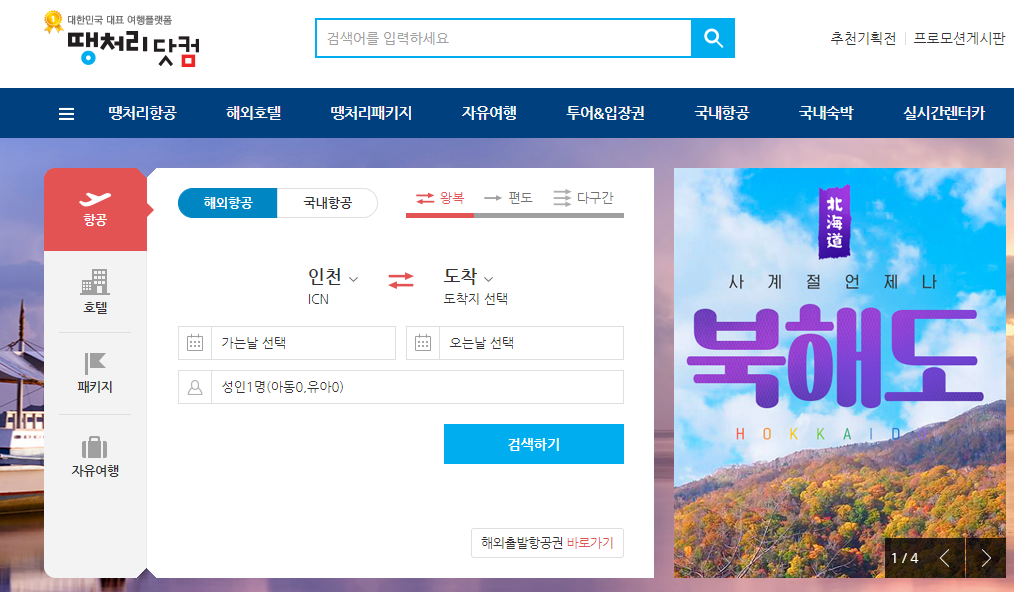The height and width of the screenshot is (592, 1014).
Task: Click the swap departure and arrival arrows
Action: pyautogui.click(x=399, y=281)
